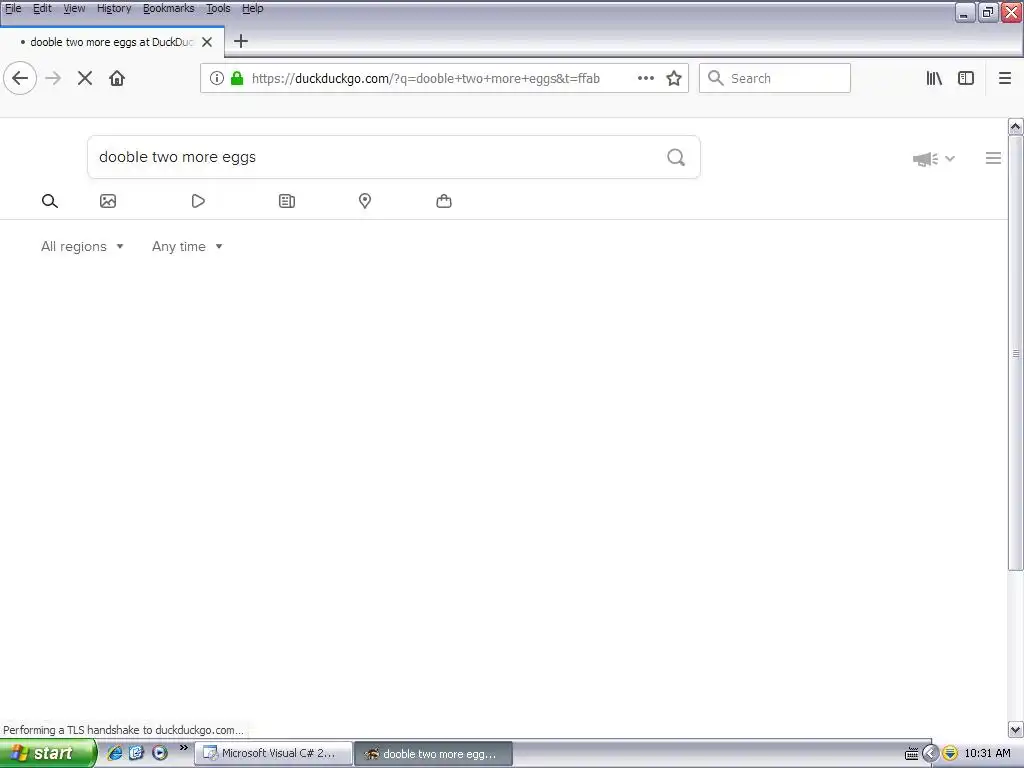The height and width of the screenshot is (768, 1024).
Task: Open the File menu
Action: tap(13, 8)
